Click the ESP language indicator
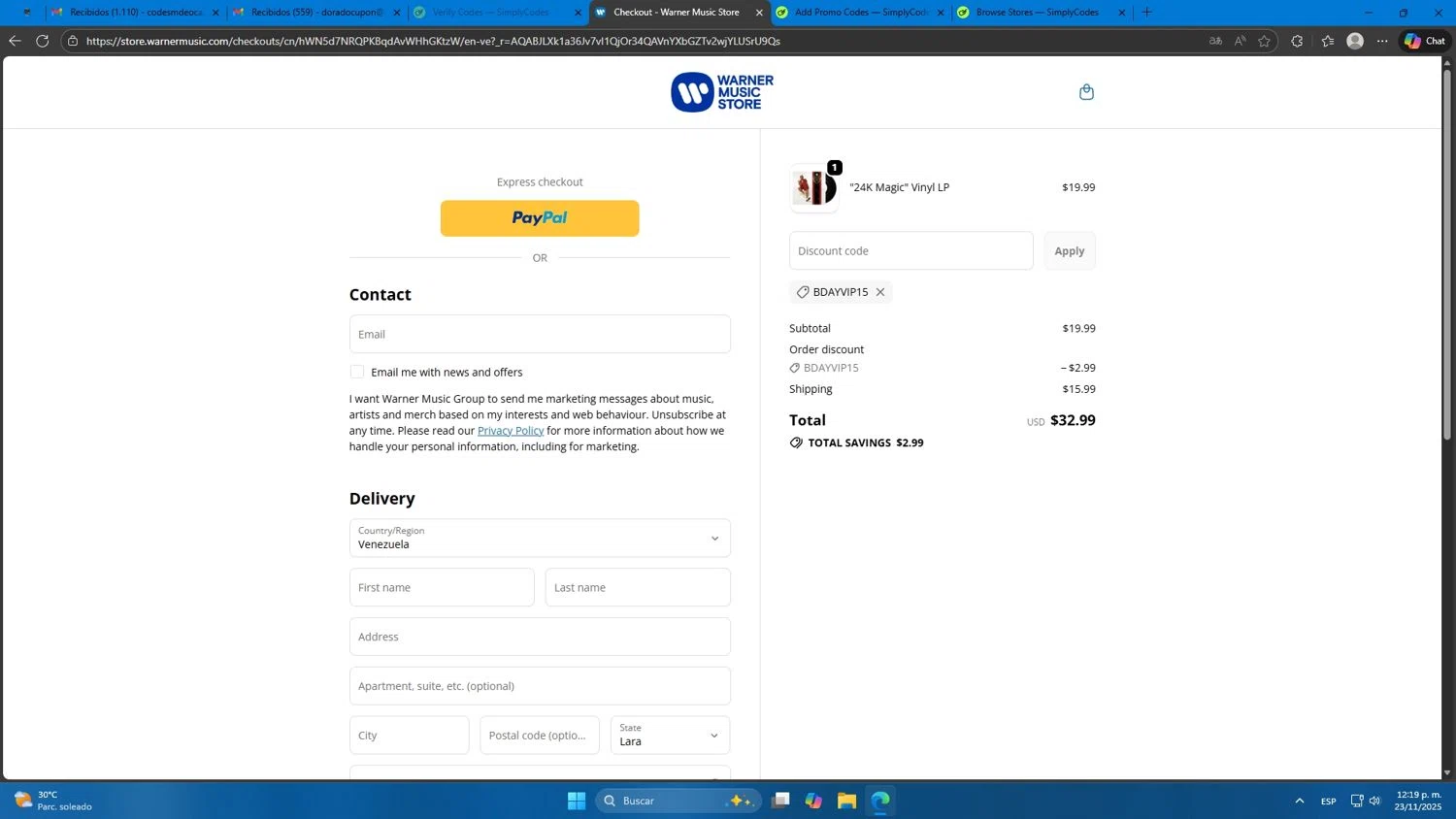Image resolution: width=1456 pixels, height=819 pixels. (1328, 802)
